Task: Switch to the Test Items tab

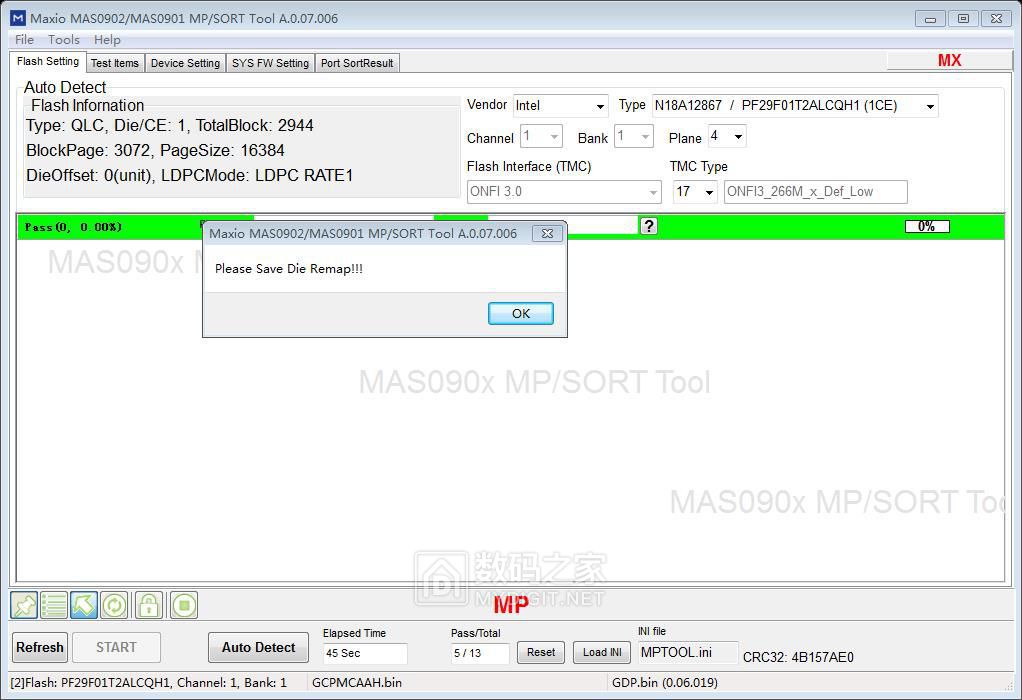Action: (x=115, y=63)
